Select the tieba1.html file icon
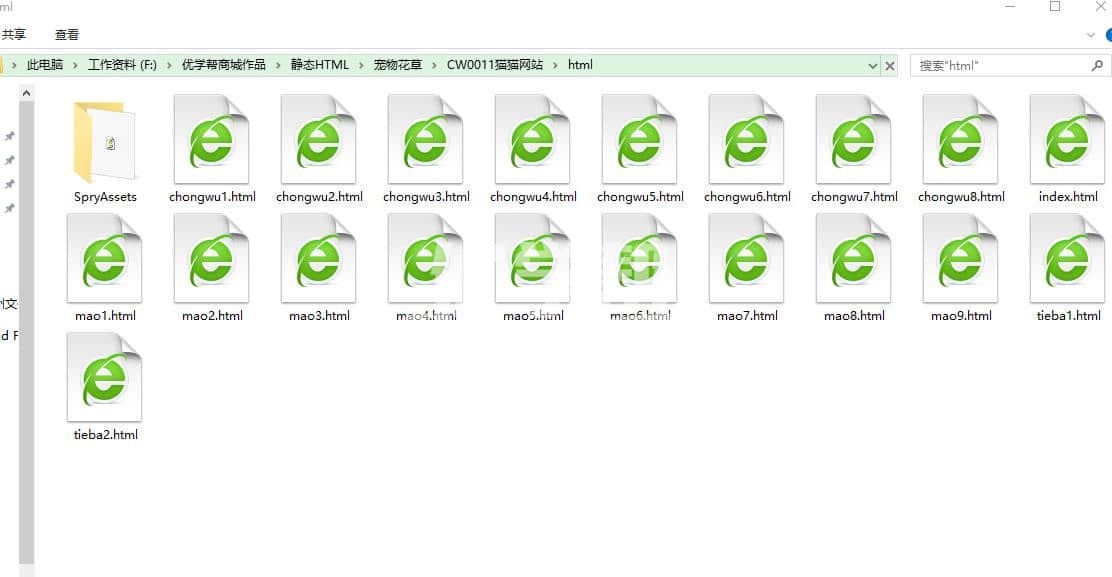This screenshot has height=577, width=1112. coord(1067,259)
